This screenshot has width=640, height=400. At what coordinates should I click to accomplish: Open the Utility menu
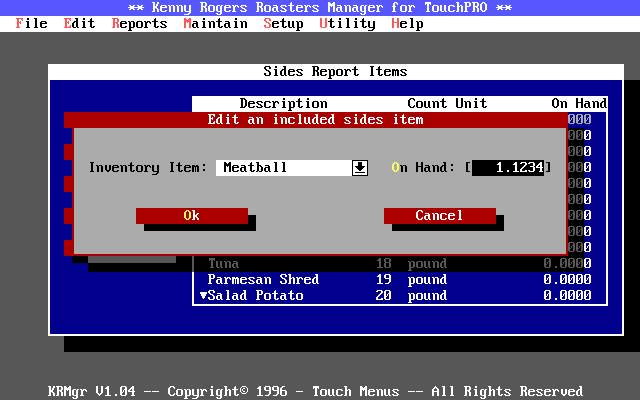[x=347, y=24]
